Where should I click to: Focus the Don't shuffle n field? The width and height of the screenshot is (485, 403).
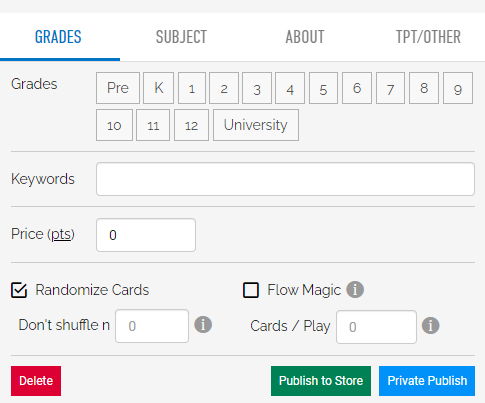pyautogui.click(x=152, y=326)
